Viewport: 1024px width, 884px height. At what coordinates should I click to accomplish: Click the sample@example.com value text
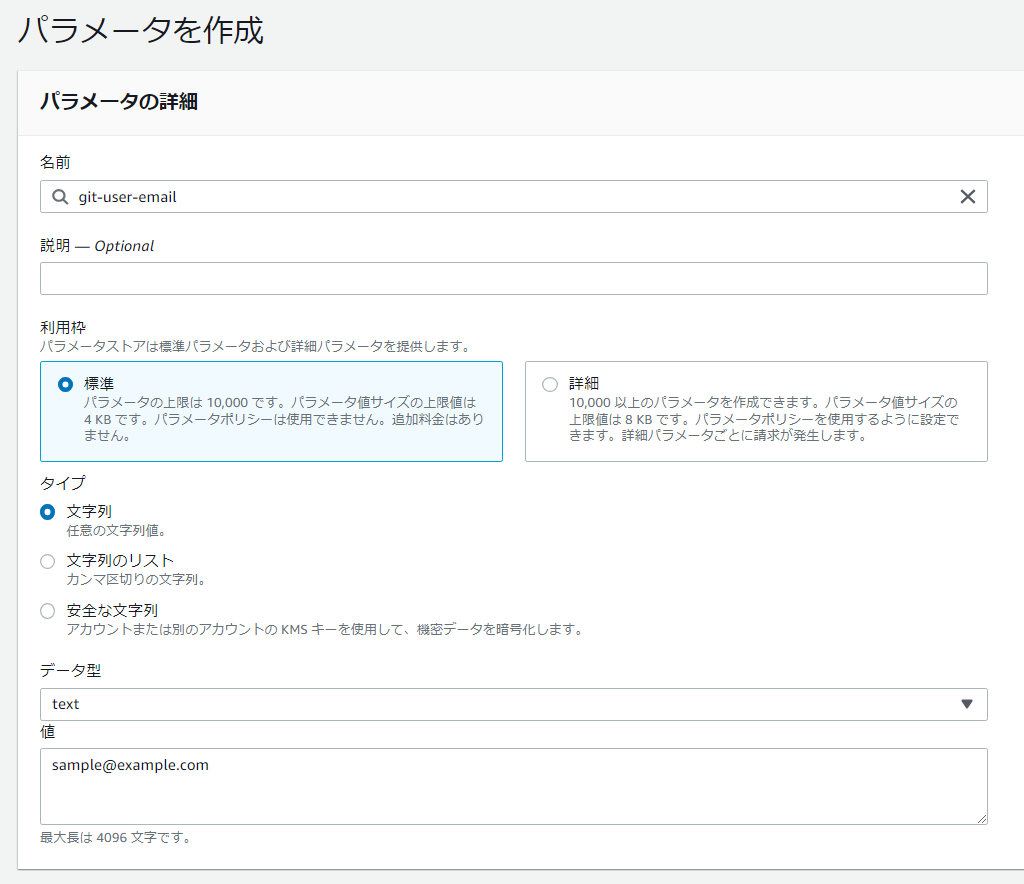coord(126,764)
